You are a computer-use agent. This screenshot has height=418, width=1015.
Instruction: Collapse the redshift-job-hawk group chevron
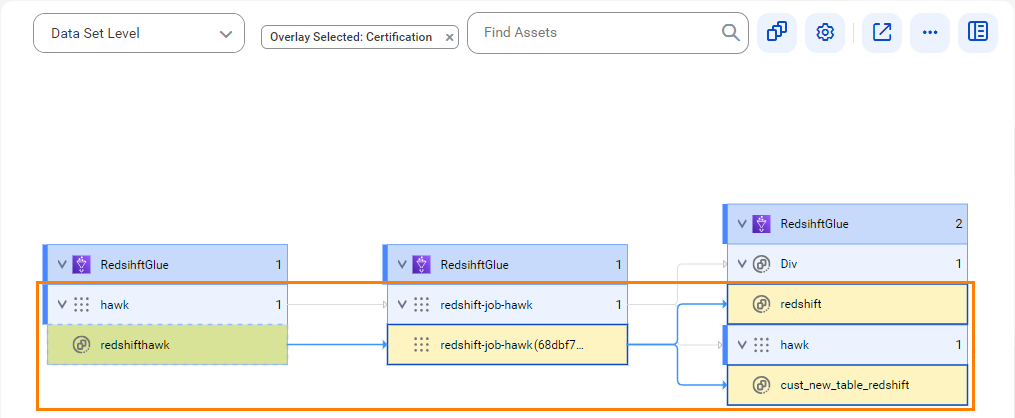click(x=403, y=304)
